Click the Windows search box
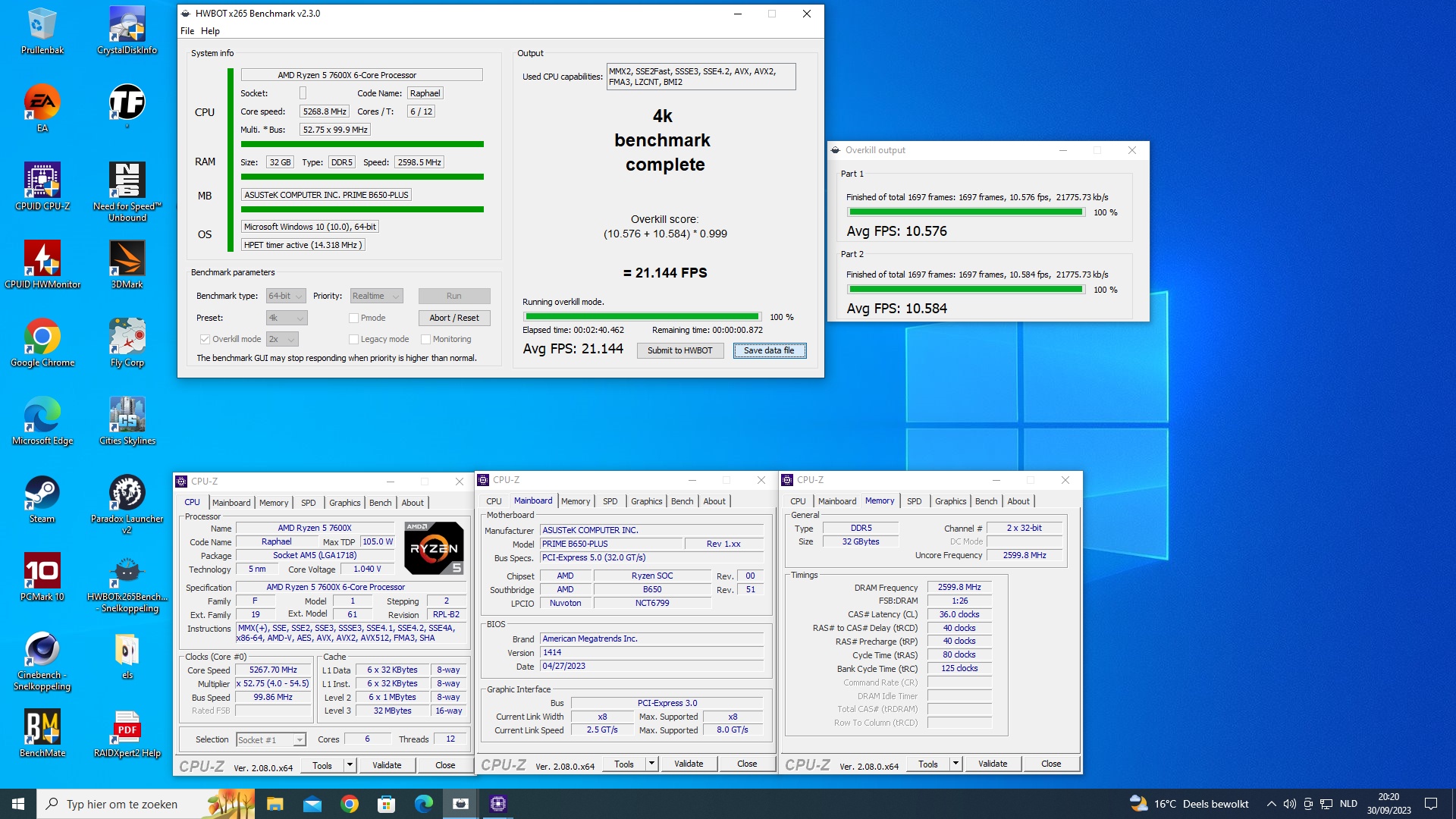The width and height of the screenshot is (1456, 819). (146, 804)
